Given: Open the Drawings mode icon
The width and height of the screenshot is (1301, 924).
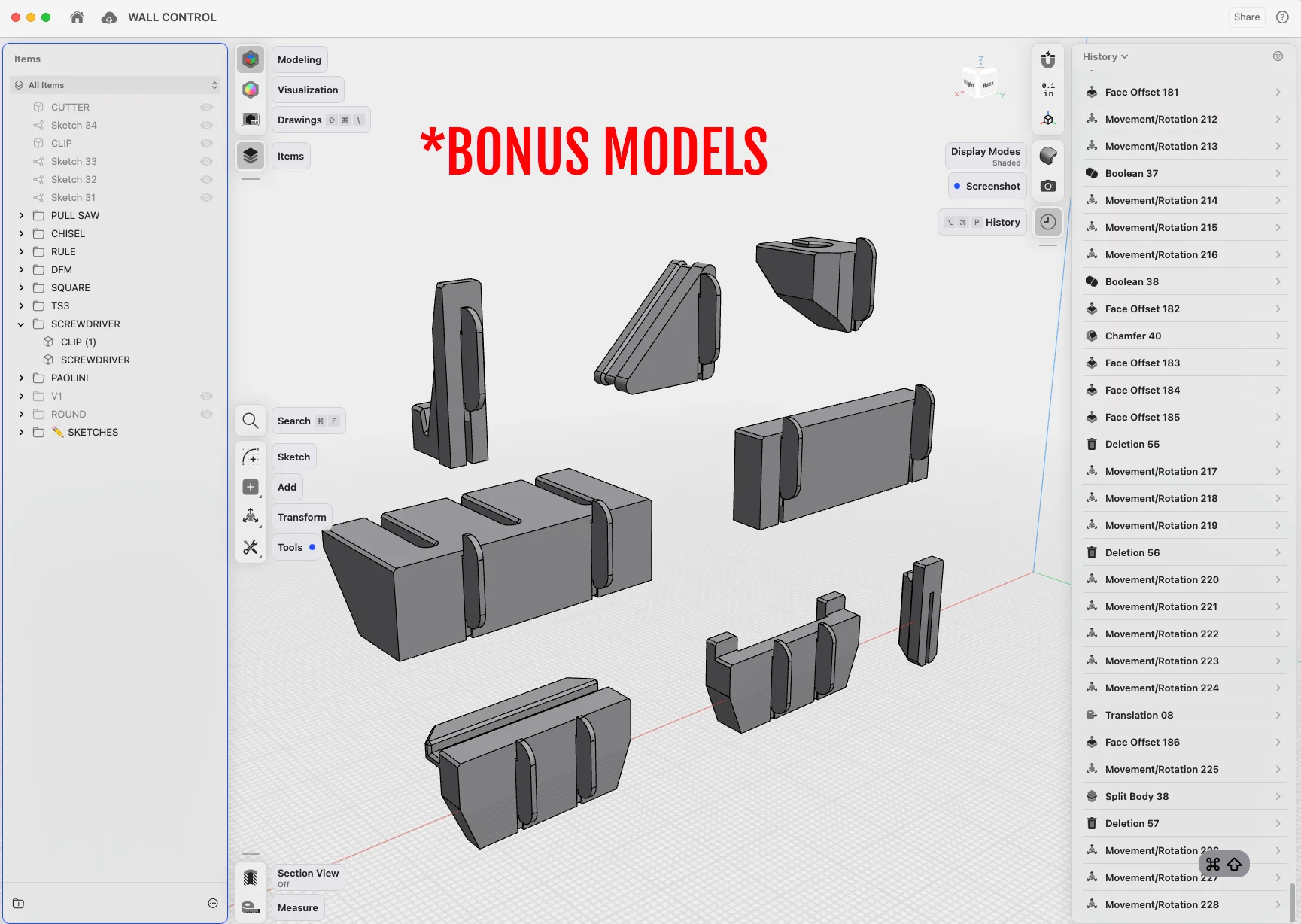Looking at the screenshot, I should [251, 120].
